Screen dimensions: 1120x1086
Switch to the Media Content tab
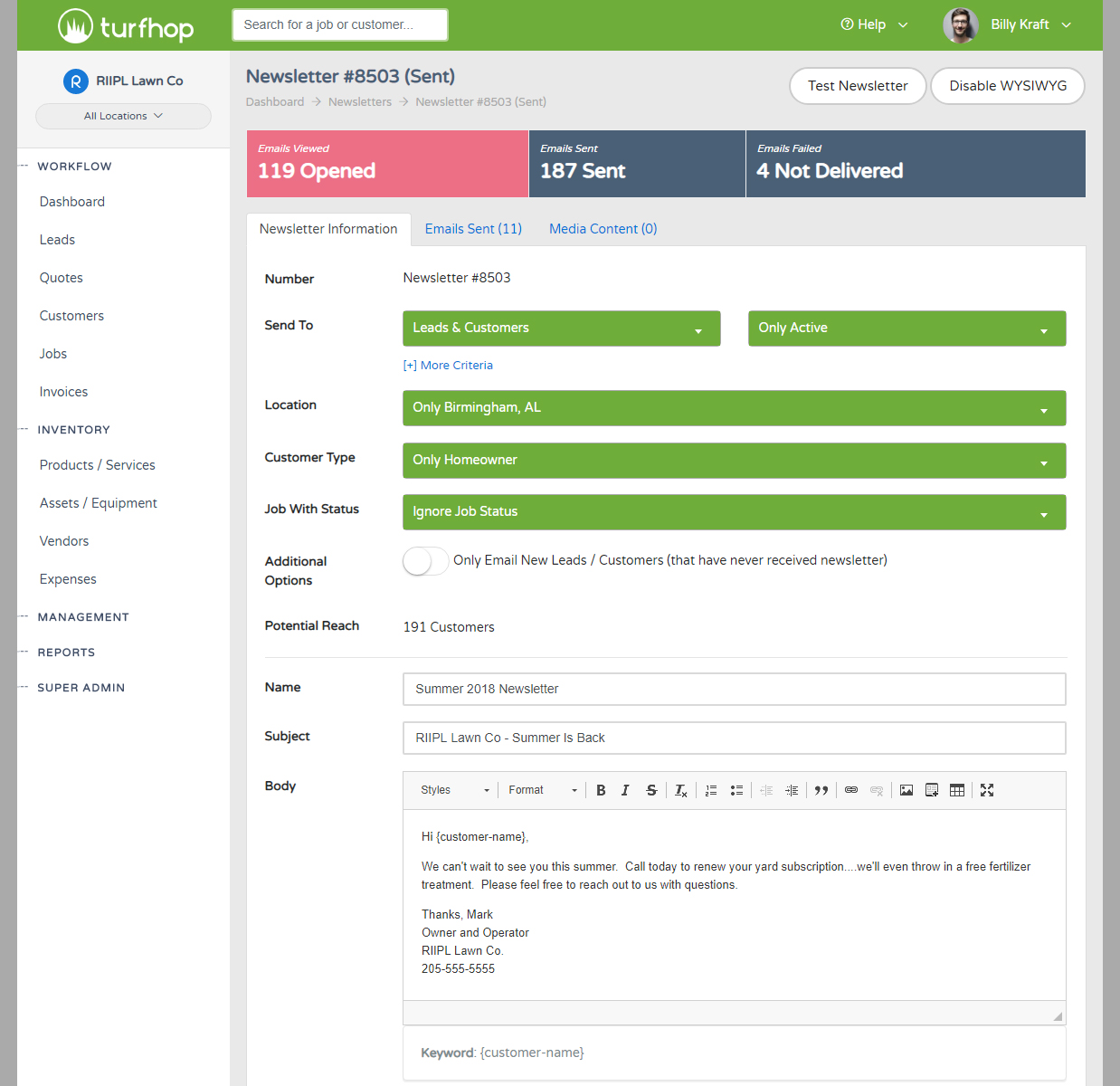point(603,228)
